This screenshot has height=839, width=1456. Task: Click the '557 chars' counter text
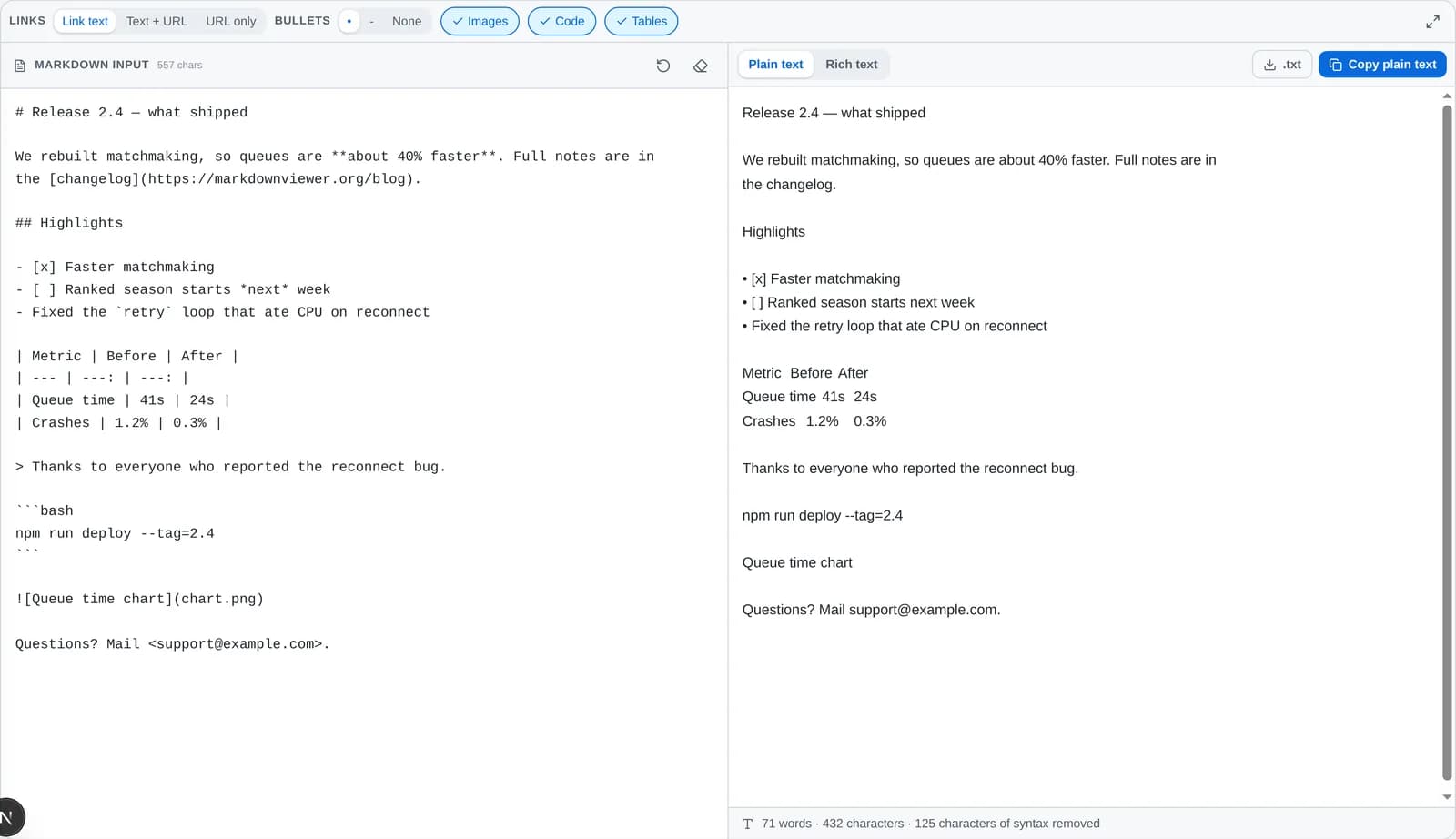click(x=179, y=66)
